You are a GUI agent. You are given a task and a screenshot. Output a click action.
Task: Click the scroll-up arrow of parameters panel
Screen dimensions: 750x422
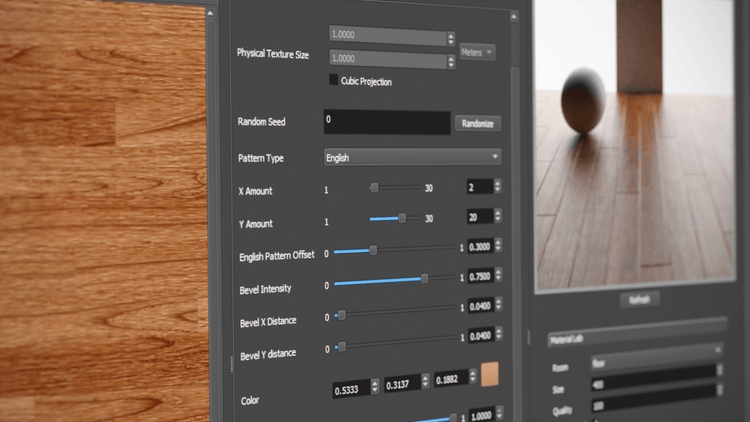pyautogui.click(x=514, y=17)
